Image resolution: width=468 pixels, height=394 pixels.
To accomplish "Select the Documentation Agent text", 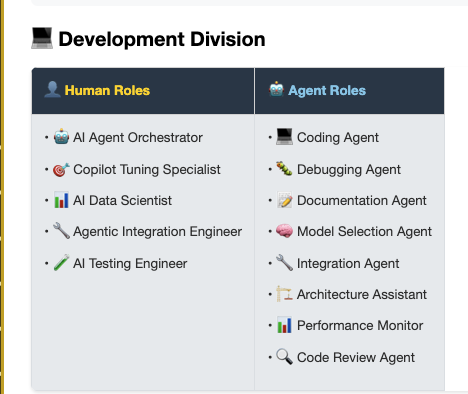I will tap(362, 201).
